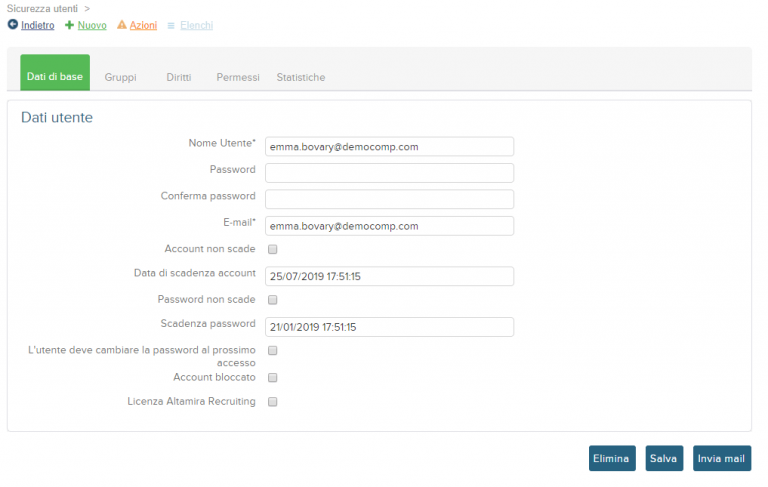Enable the Password non scade checkbox
Image resolution: width=768 pixels, height=487 pixels.
(273, 300)
